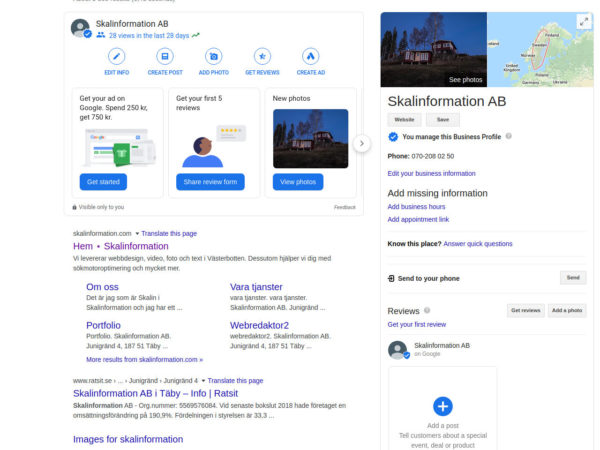Click Add appointment link
600x450 pixels.
[418, 219]
